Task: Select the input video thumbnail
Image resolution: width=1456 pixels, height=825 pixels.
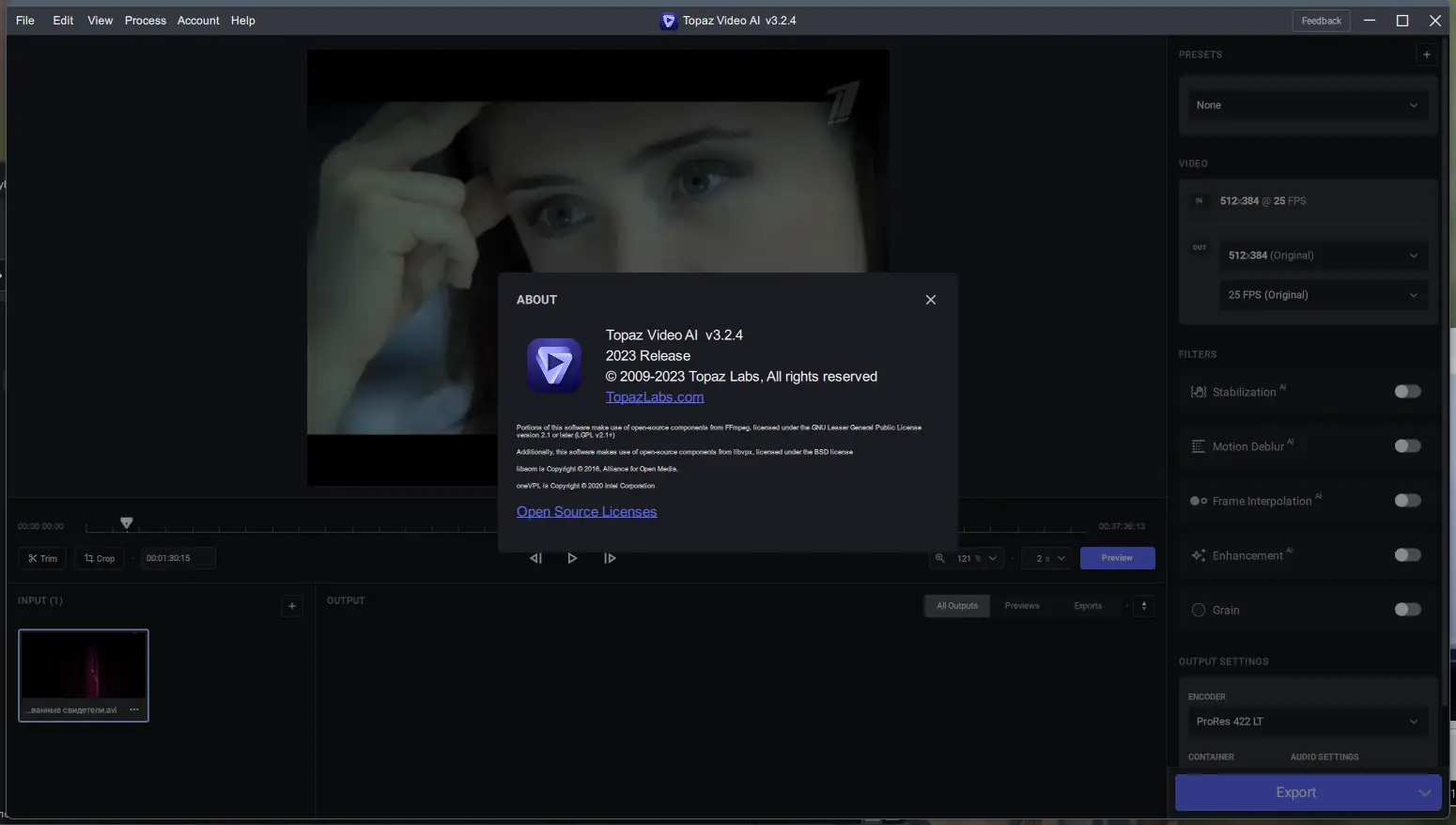Action: click(x=84, y=676)
